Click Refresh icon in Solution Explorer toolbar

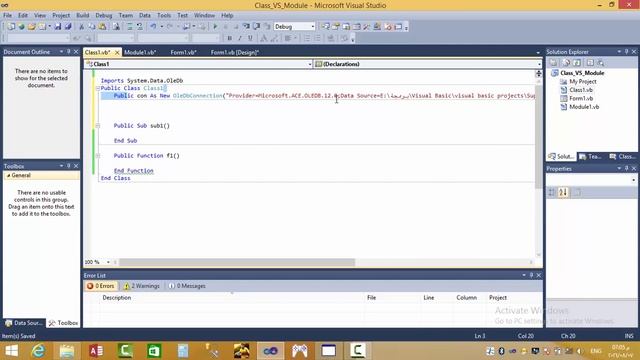tap(577, 63)
